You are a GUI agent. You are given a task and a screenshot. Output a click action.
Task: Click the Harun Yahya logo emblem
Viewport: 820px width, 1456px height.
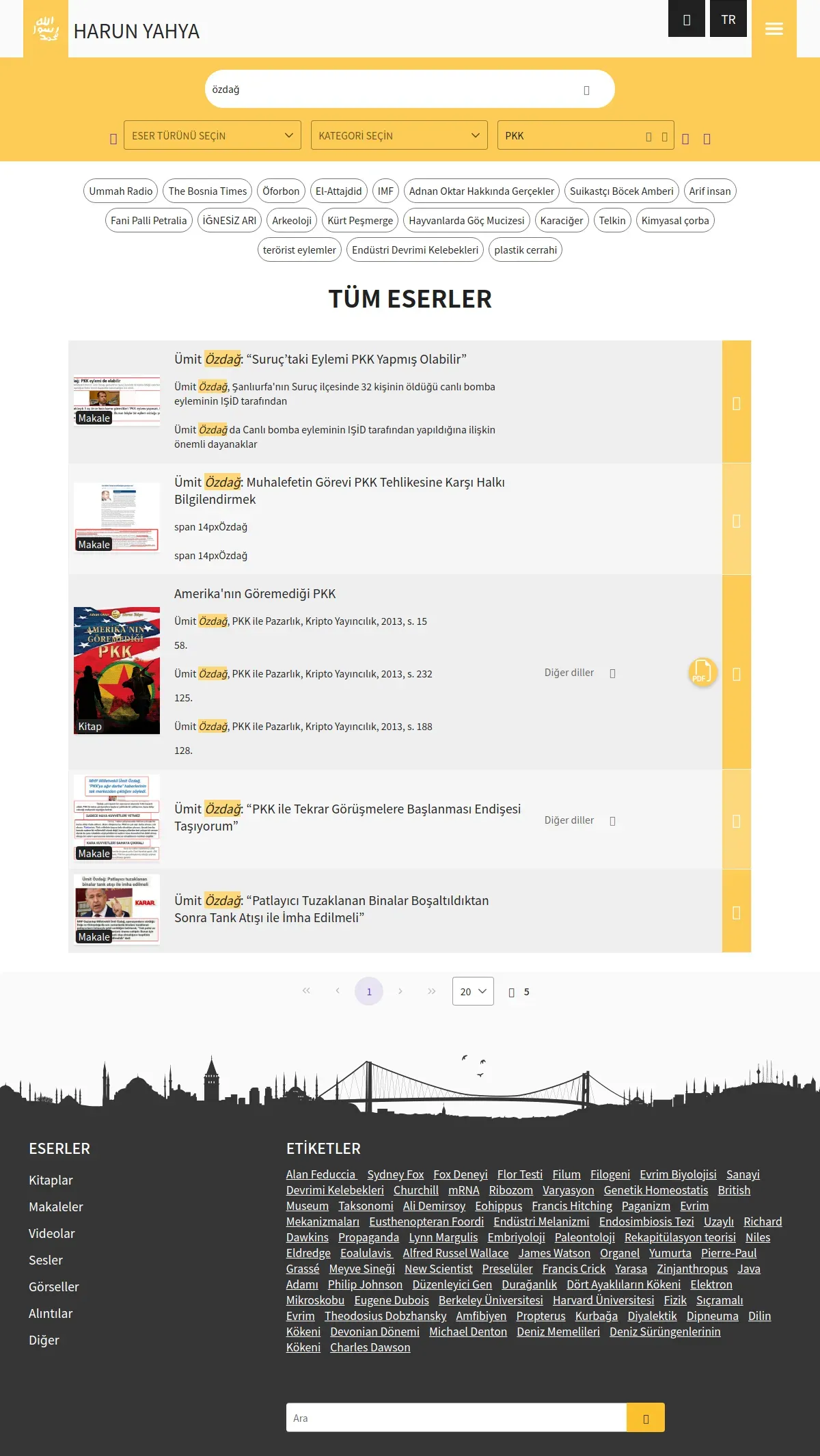[x=46, y=29]
